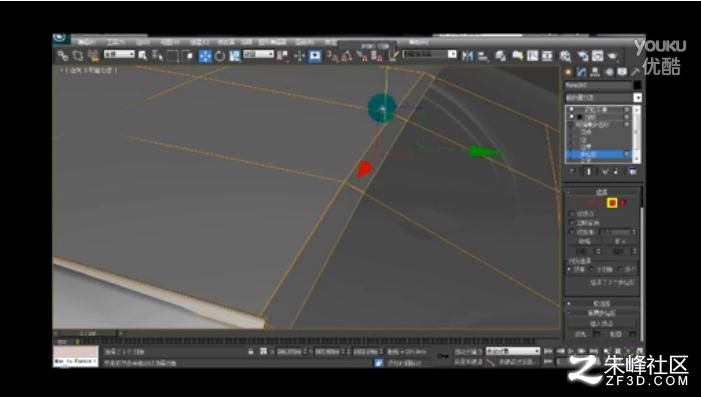Open the selection filter dropdown in toolbar
The height and width of the screenshot is (397, 701).
[x=119, y=54]
